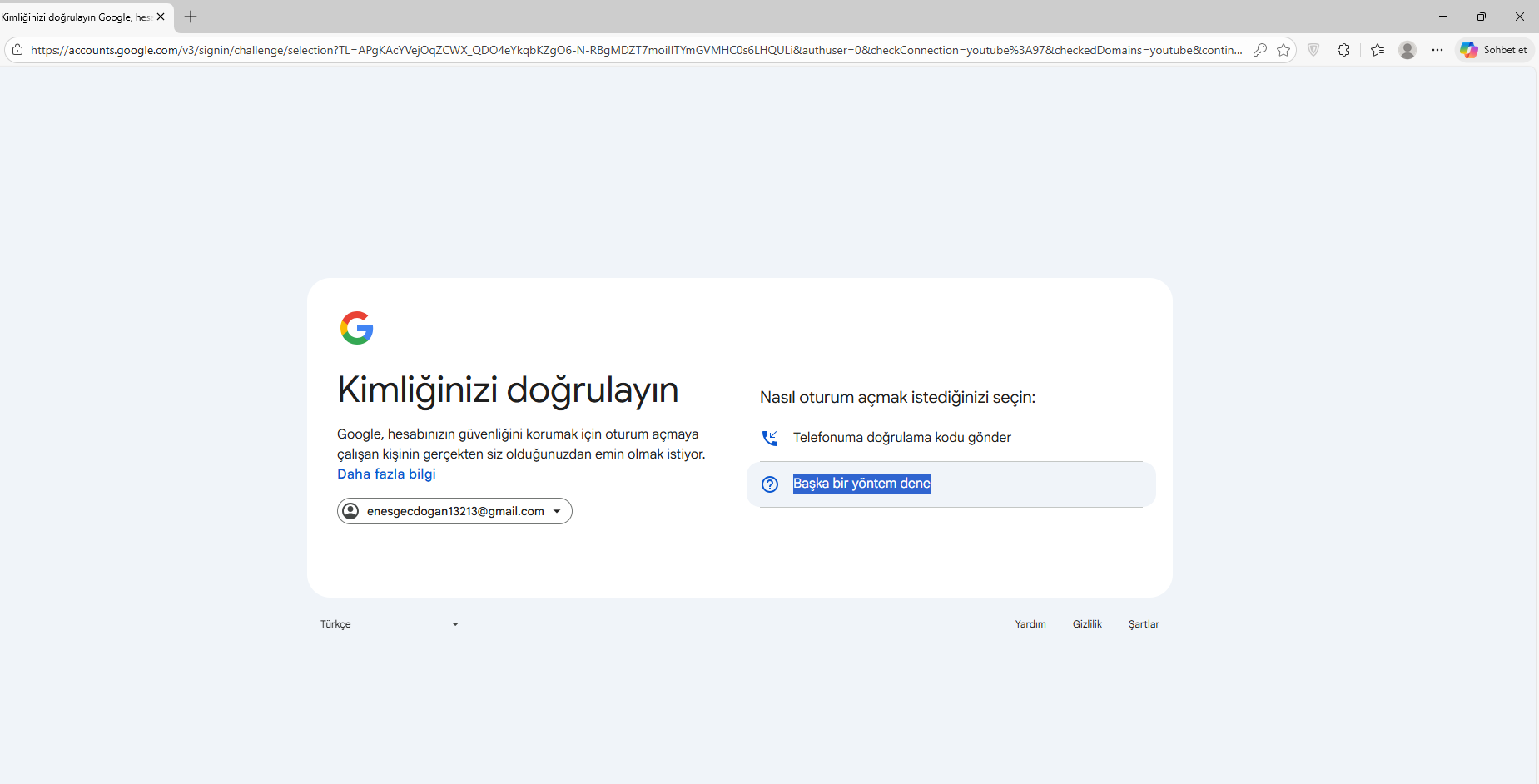Close the browser window
The height and width of the screenshot is (784, 1539).
point(1520,17)
